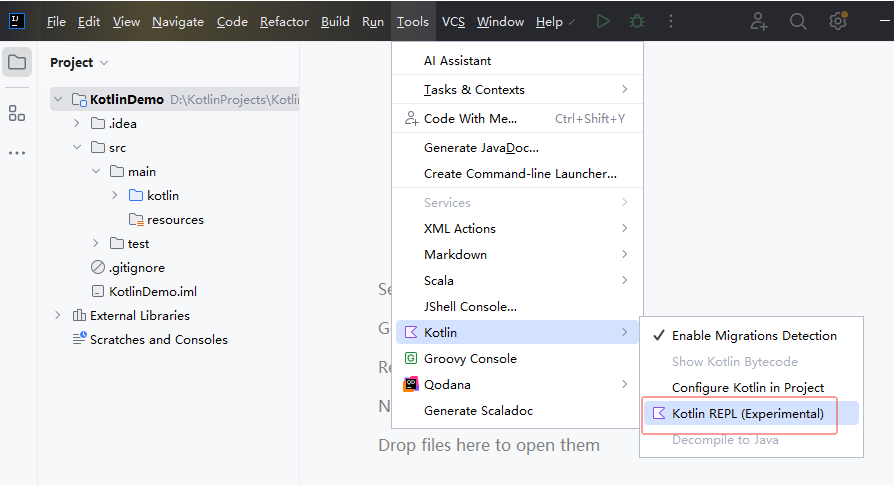Open the File menu
Image resolution: width=894 pixels, height=485 pixels.
[56, 22]
